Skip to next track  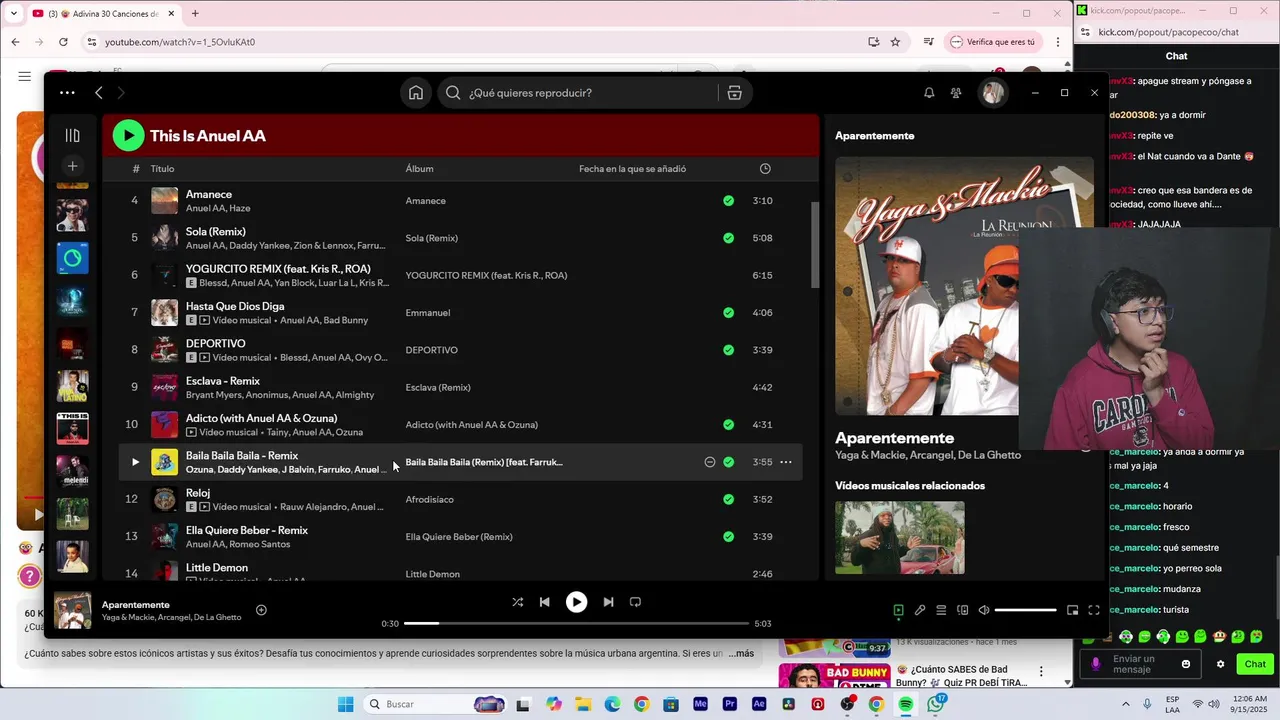click(608, 602)
